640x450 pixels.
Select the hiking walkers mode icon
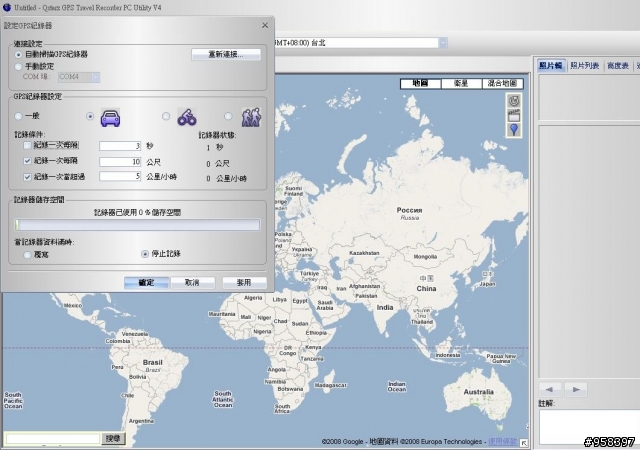251,117
